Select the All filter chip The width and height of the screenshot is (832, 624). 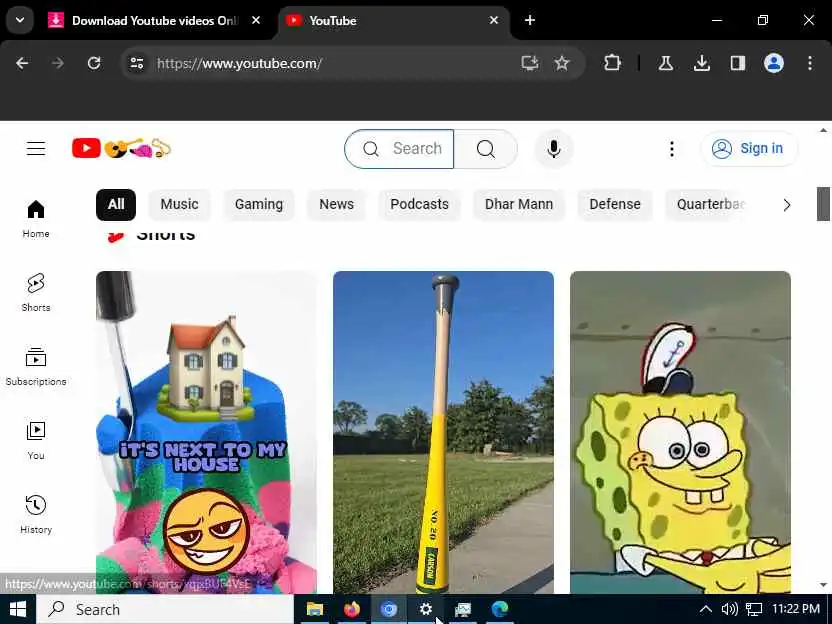(x=116, y=204)
